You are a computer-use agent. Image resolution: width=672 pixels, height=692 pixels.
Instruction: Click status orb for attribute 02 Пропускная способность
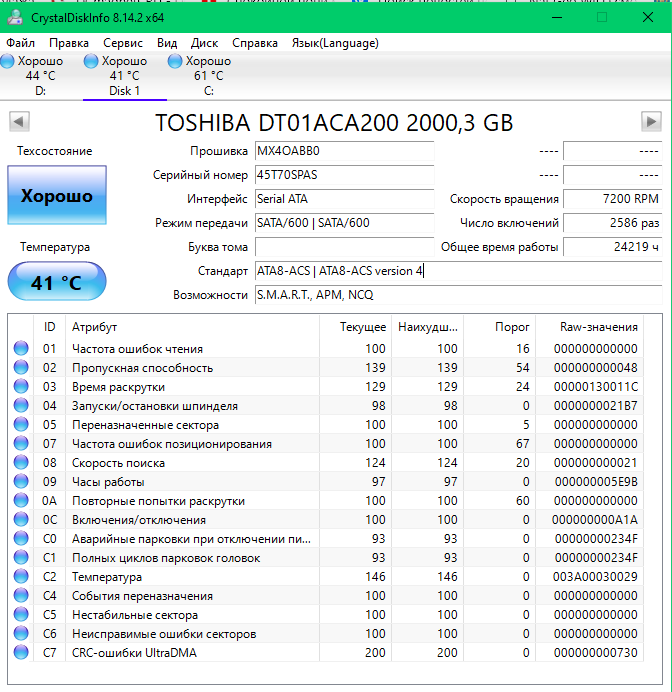(x=21, y=367)
